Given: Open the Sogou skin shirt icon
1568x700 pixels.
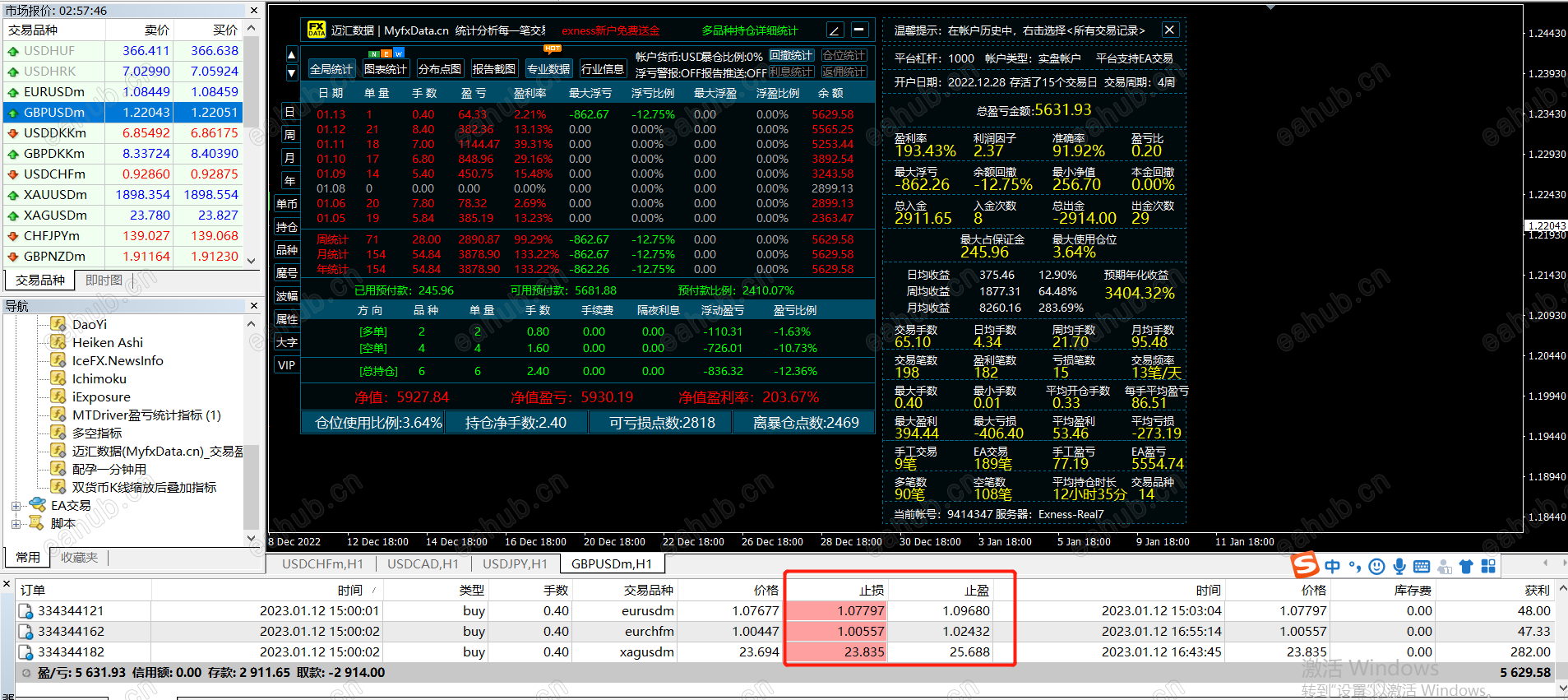Looking at the screenshot, I should coord(1466,566).
